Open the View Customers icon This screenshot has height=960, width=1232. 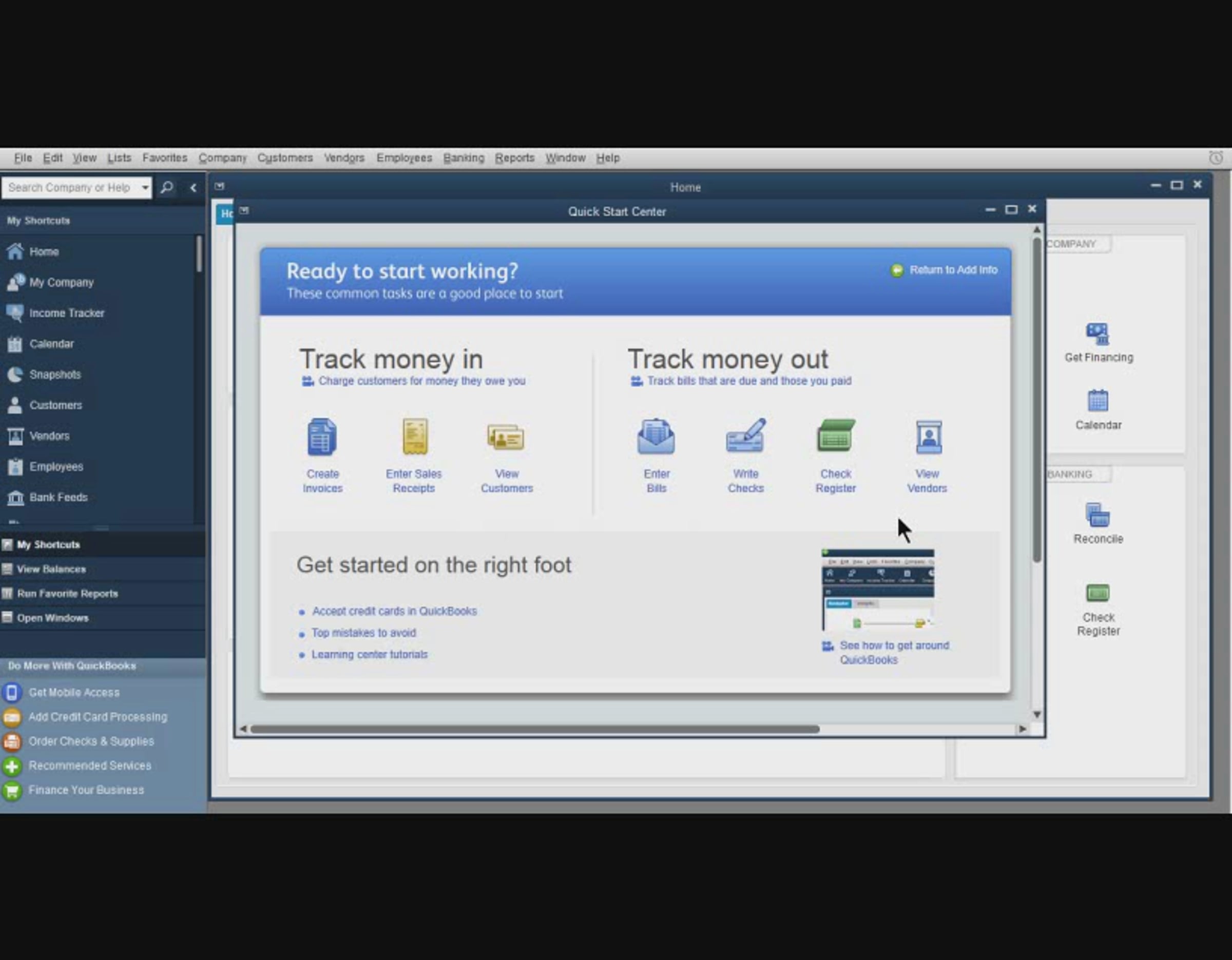(506, 437)
